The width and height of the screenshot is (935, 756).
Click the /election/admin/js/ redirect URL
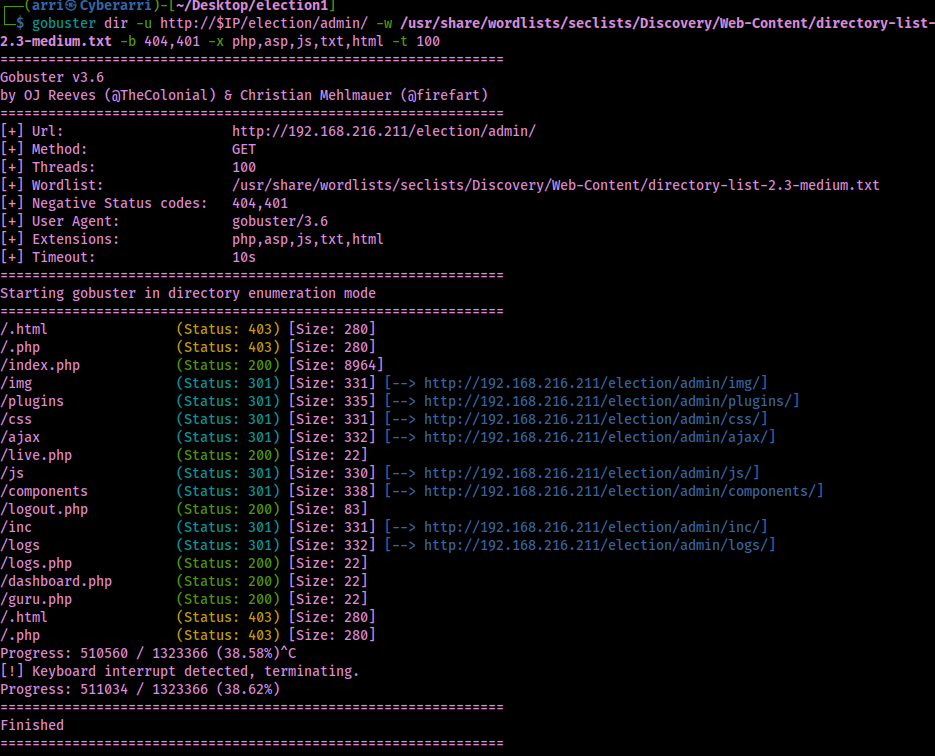tap(591, 473)
